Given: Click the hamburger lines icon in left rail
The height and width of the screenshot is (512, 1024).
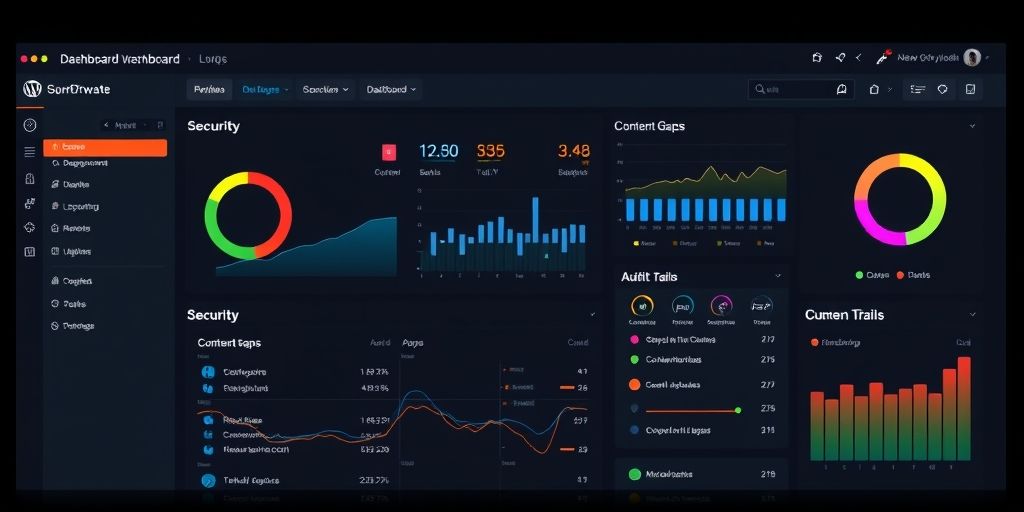Looking at the screenshot, I should pyautogui.click(x=30, y=152).
